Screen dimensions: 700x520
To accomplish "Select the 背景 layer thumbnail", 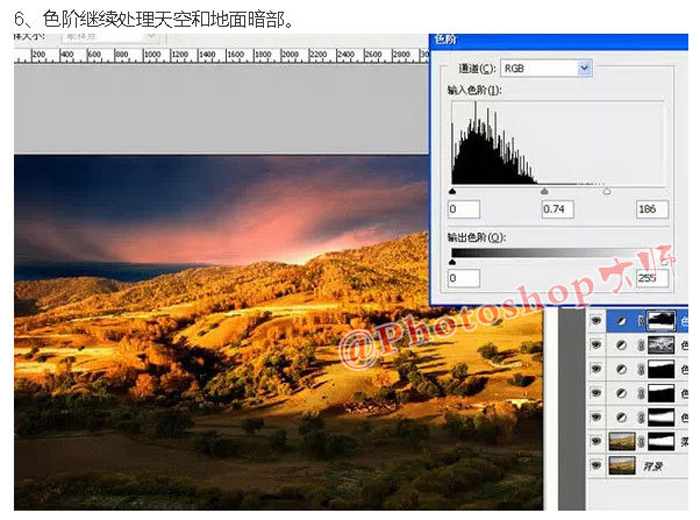I will point(623,465).
